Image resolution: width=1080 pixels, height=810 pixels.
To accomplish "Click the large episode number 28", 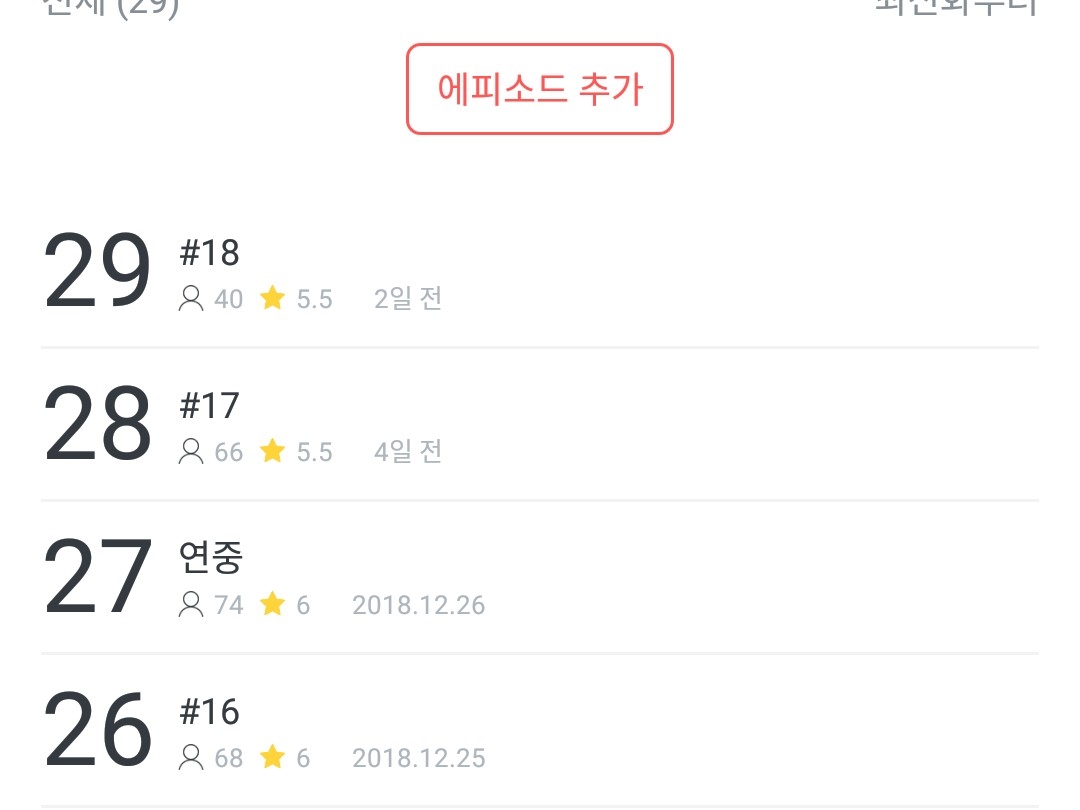I will click(x=97, y=425).
